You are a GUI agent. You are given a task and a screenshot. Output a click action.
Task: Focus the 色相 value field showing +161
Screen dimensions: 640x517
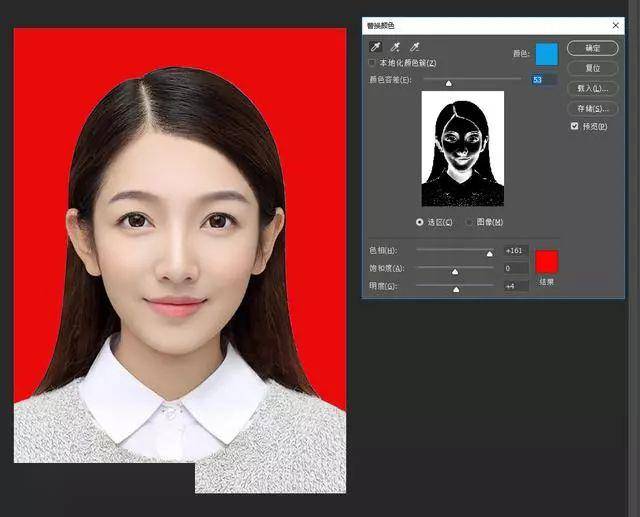(516, 251)
